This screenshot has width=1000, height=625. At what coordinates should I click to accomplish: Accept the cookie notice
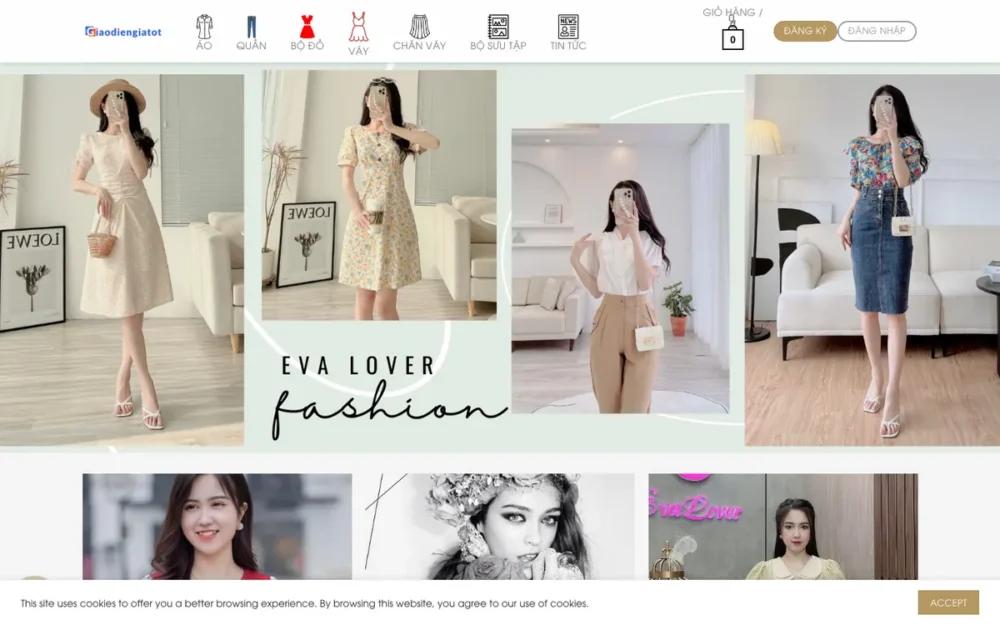click(948, 603)
